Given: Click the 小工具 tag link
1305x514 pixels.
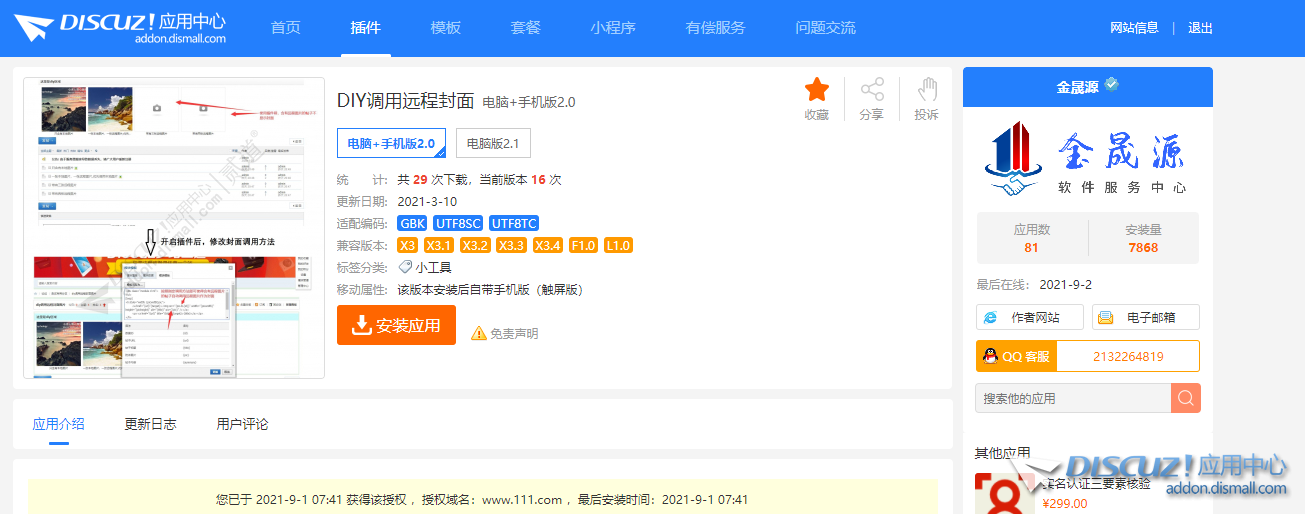Looking at the screenshot, I should tap(434, 267).
